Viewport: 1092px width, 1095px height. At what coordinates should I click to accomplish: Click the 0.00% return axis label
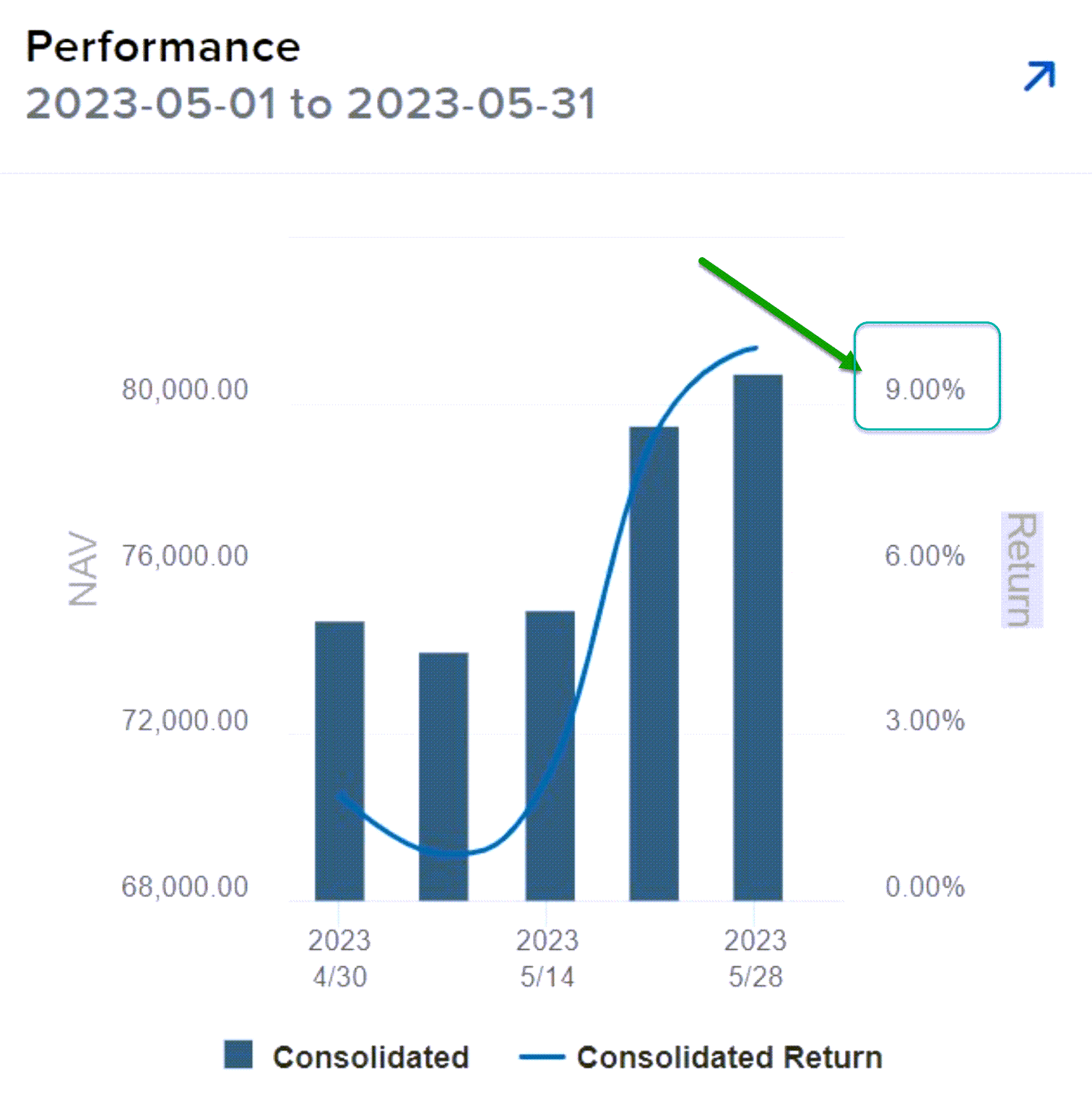pyautogui.click(x=925, y=887)
